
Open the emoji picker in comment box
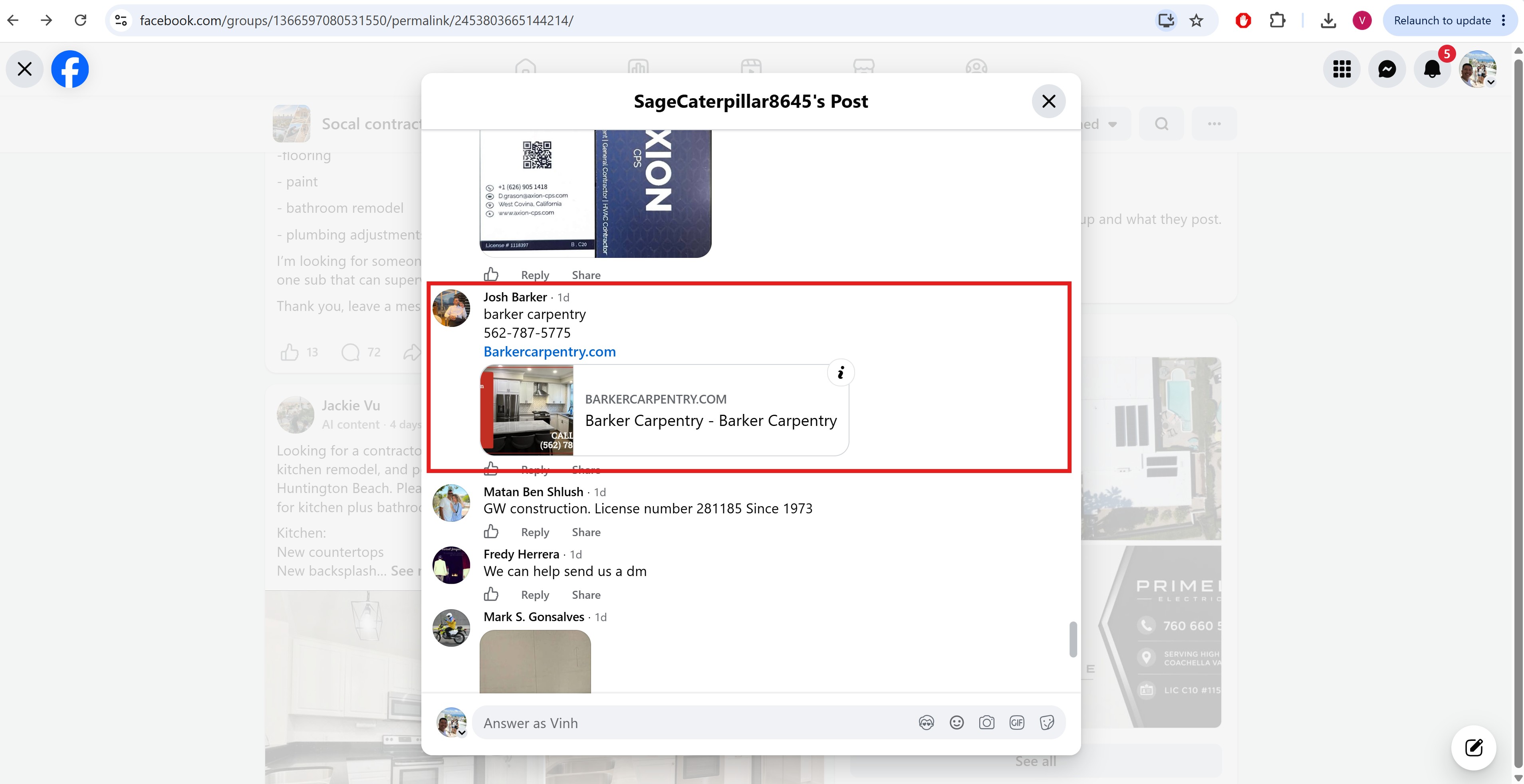point(956,723)
